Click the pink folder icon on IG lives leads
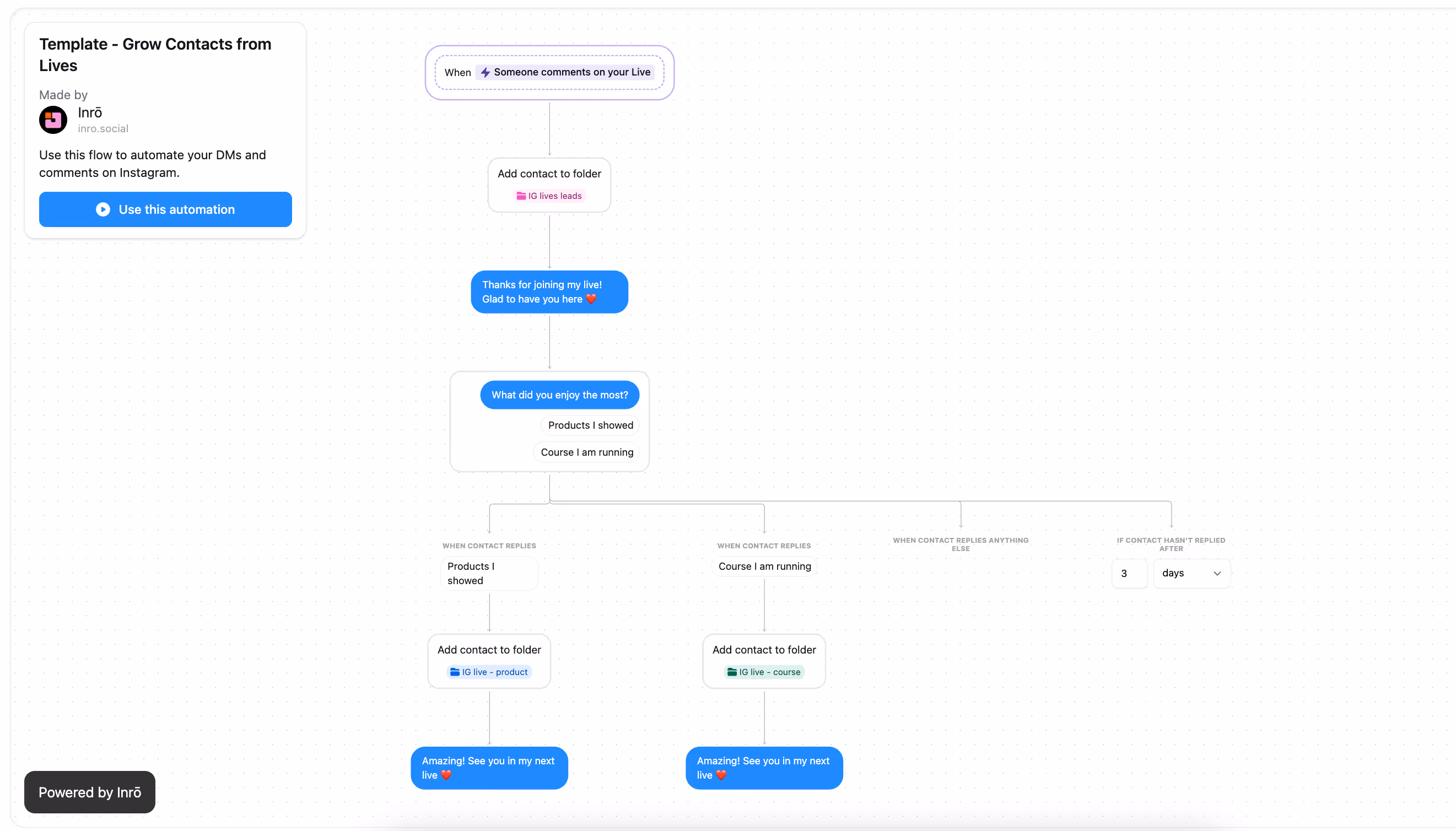Image resolution: width=1456 pixels, height=831 pixels. pos(521,195)
